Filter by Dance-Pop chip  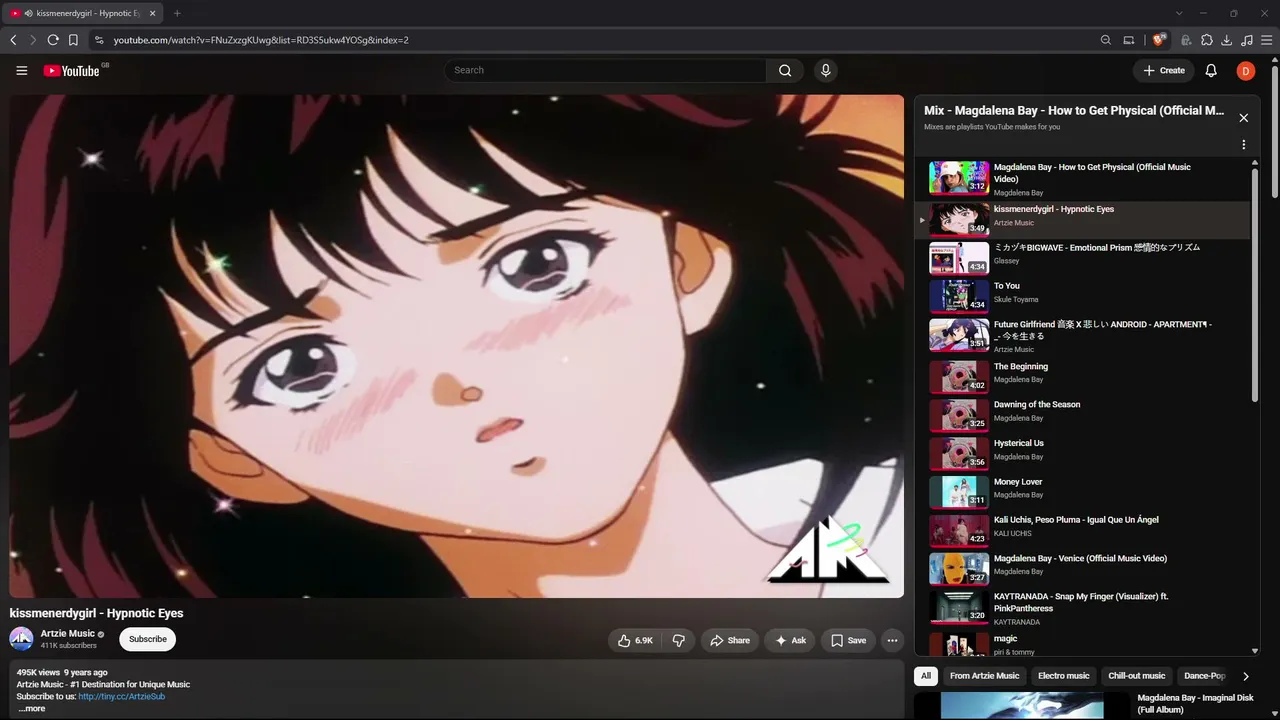point(1203,676)
